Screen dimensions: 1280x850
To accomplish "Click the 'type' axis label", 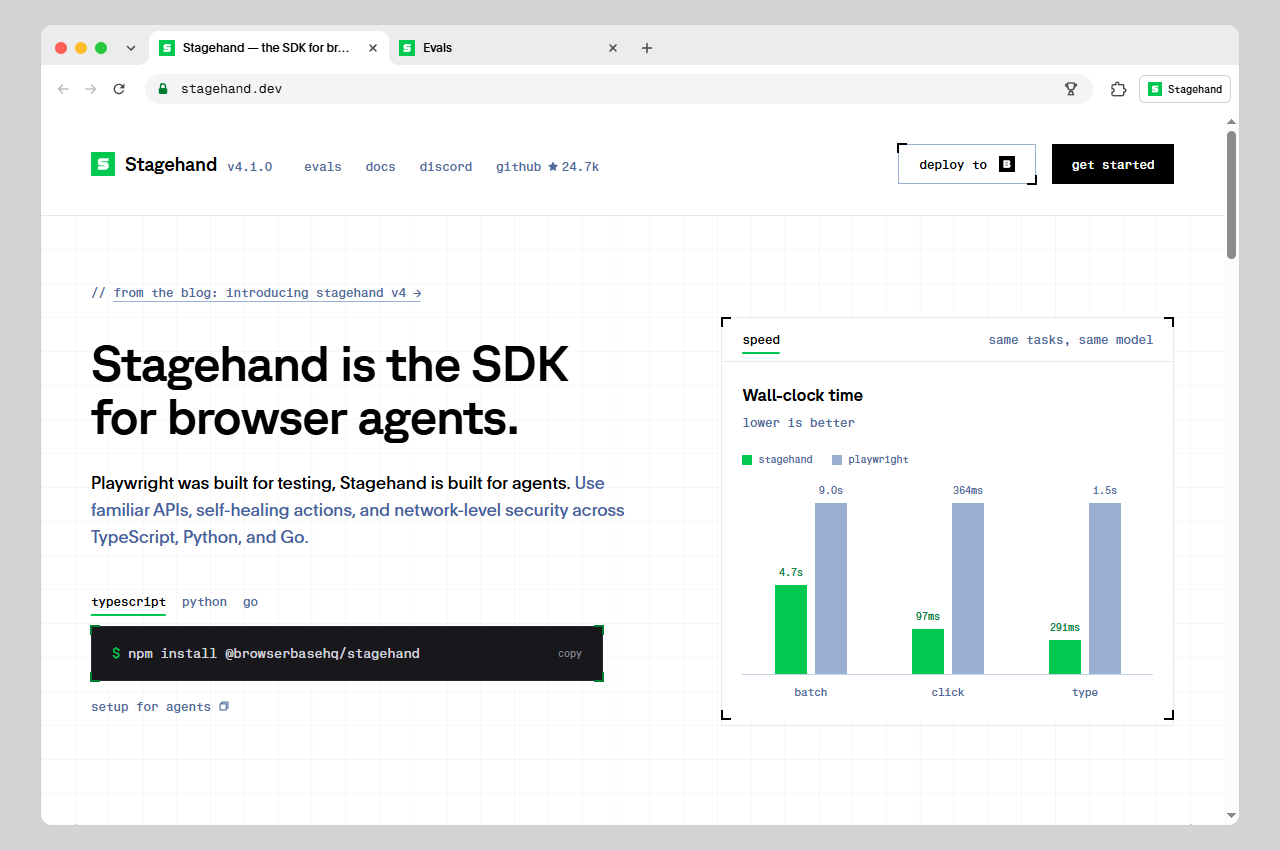I will (1085, 692).
